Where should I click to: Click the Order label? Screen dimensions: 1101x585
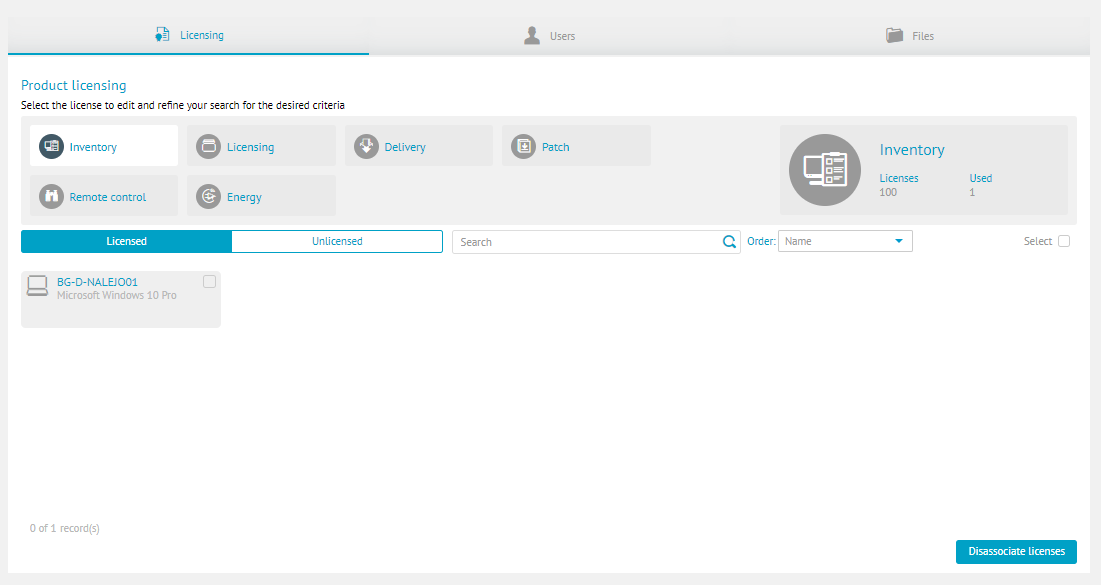(x=761, y=241)
